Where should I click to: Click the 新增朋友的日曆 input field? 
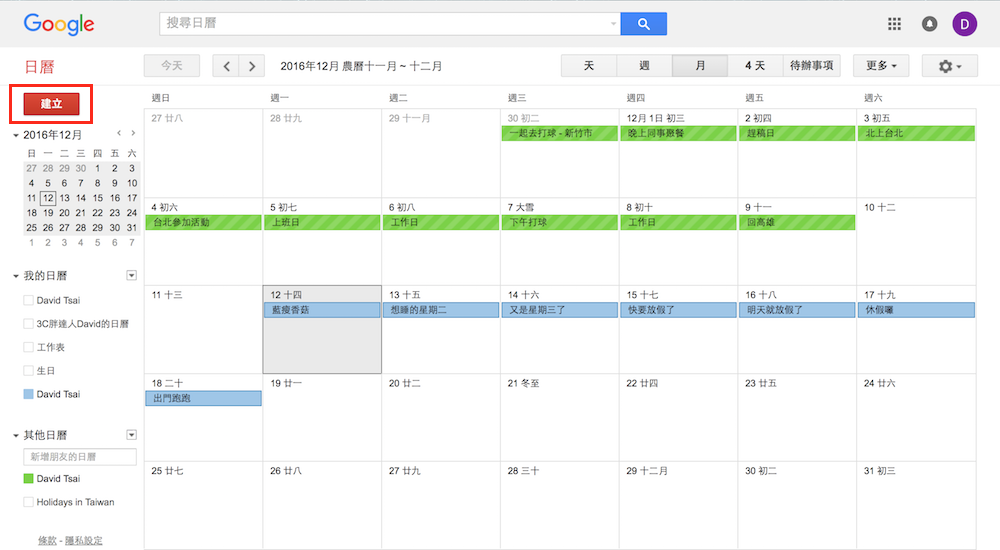coord(80,457)
